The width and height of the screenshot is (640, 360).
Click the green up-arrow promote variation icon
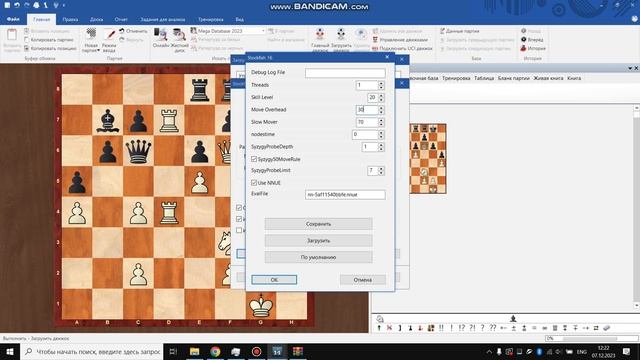click(x=379, y=328)
